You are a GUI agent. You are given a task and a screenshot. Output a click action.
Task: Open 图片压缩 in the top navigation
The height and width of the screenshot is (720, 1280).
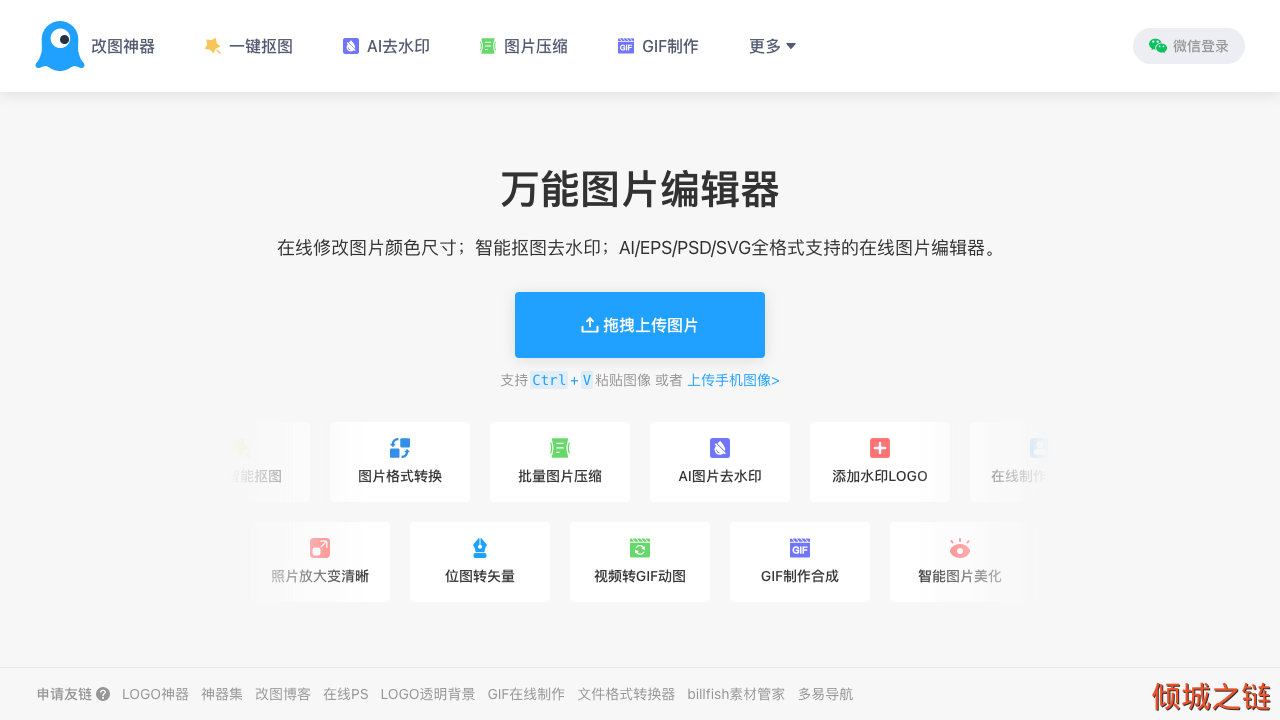click(x=523, y=46)
